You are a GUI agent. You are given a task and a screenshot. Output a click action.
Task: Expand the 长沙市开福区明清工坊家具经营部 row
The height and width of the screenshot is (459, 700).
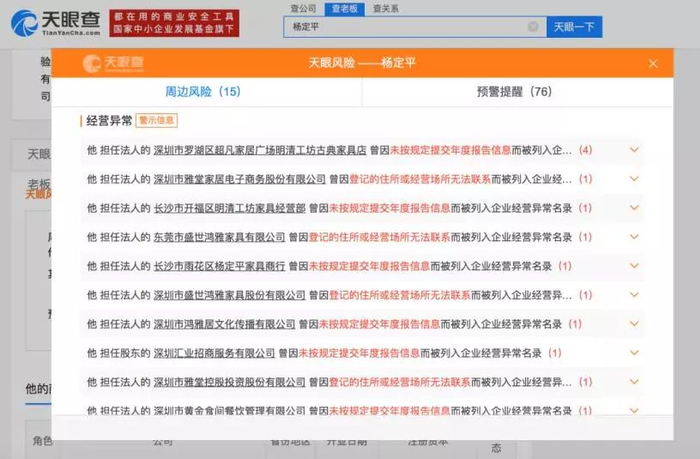coord(634,208)
